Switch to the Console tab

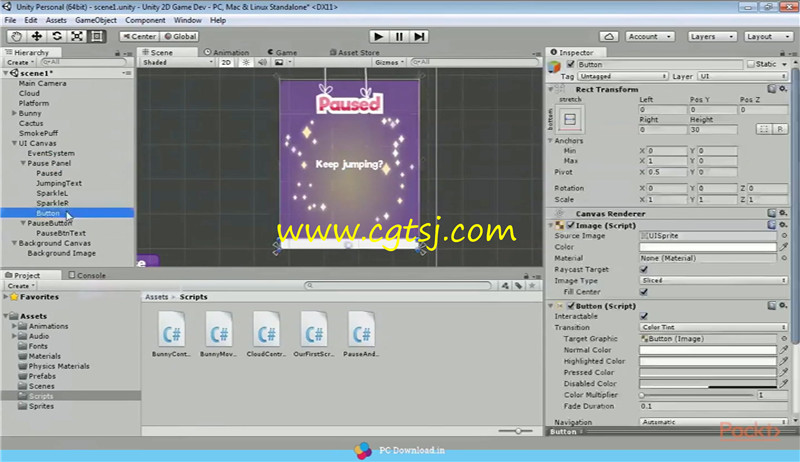click(87, 275)
